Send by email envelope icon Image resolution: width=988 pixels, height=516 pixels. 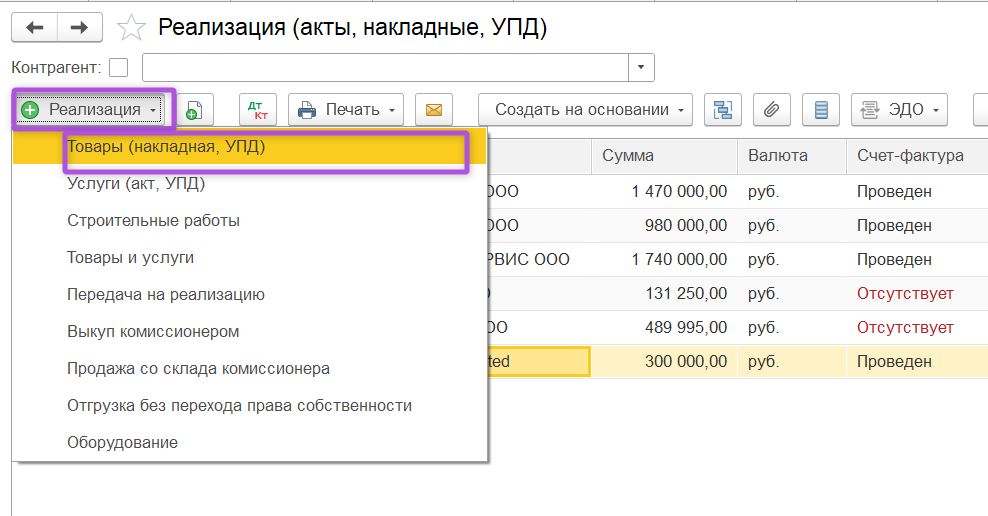pos(434,110)
